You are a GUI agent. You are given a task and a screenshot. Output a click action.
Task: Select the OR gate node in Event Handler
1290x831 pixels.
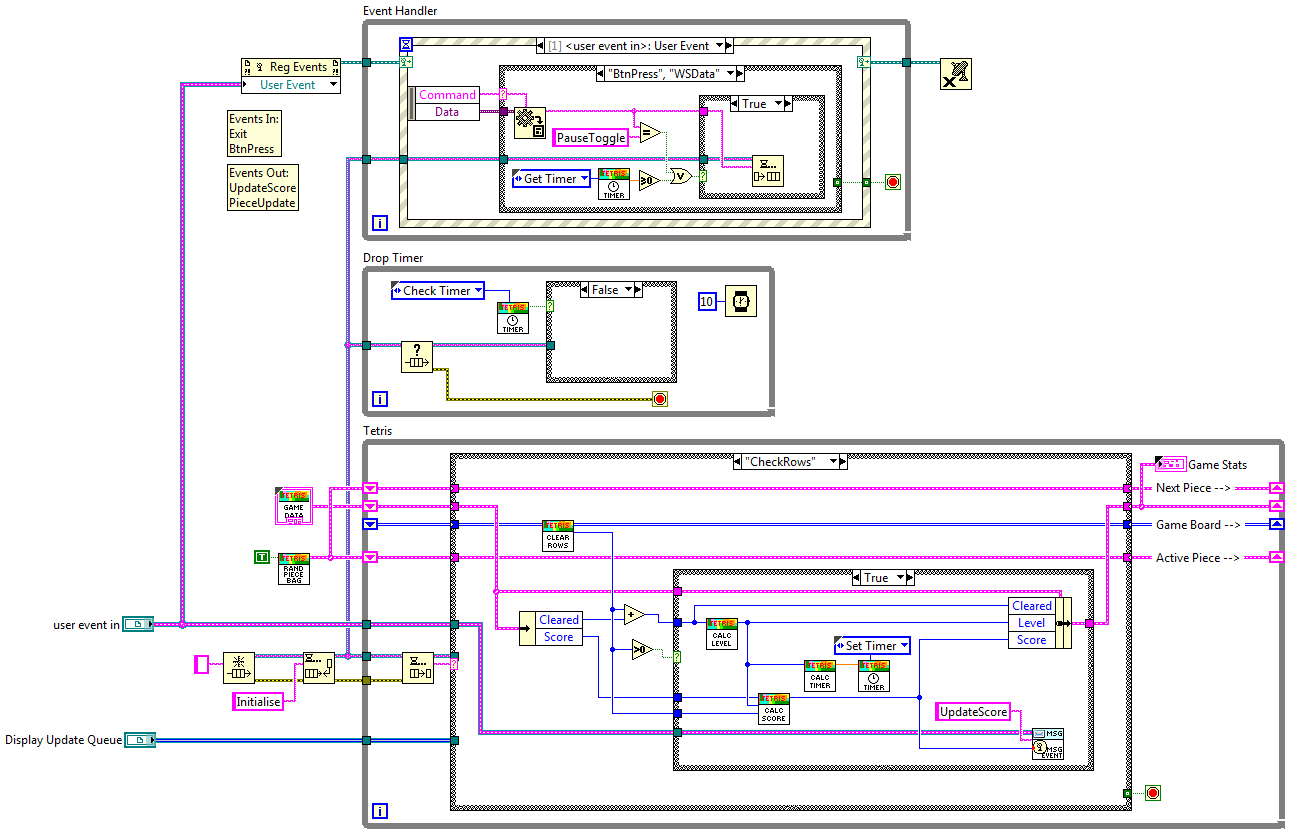click(682, 175)
